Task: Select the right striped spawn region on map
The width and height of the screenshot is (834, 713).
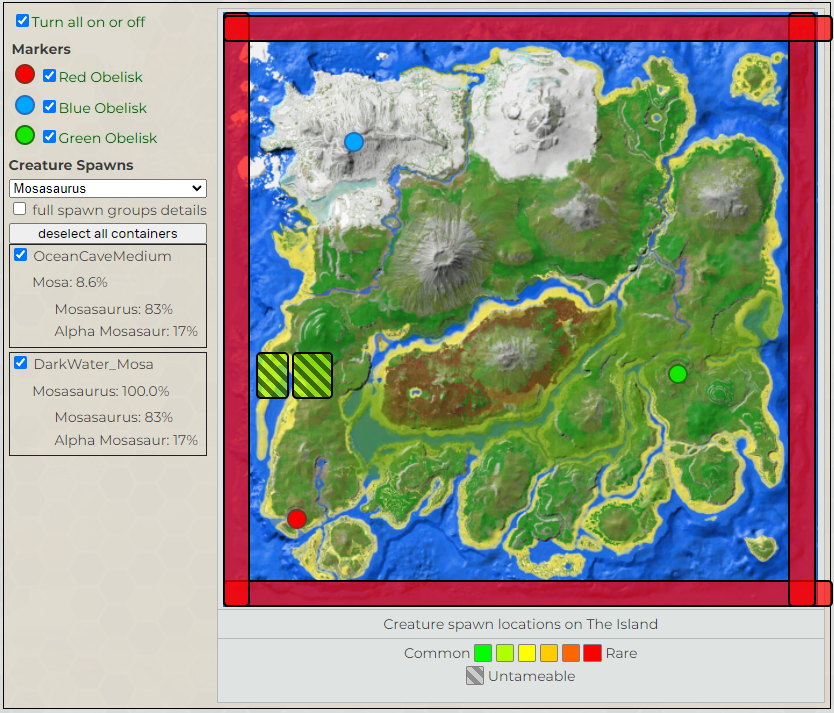Action: pyautogui.click(x=312, y=375)
